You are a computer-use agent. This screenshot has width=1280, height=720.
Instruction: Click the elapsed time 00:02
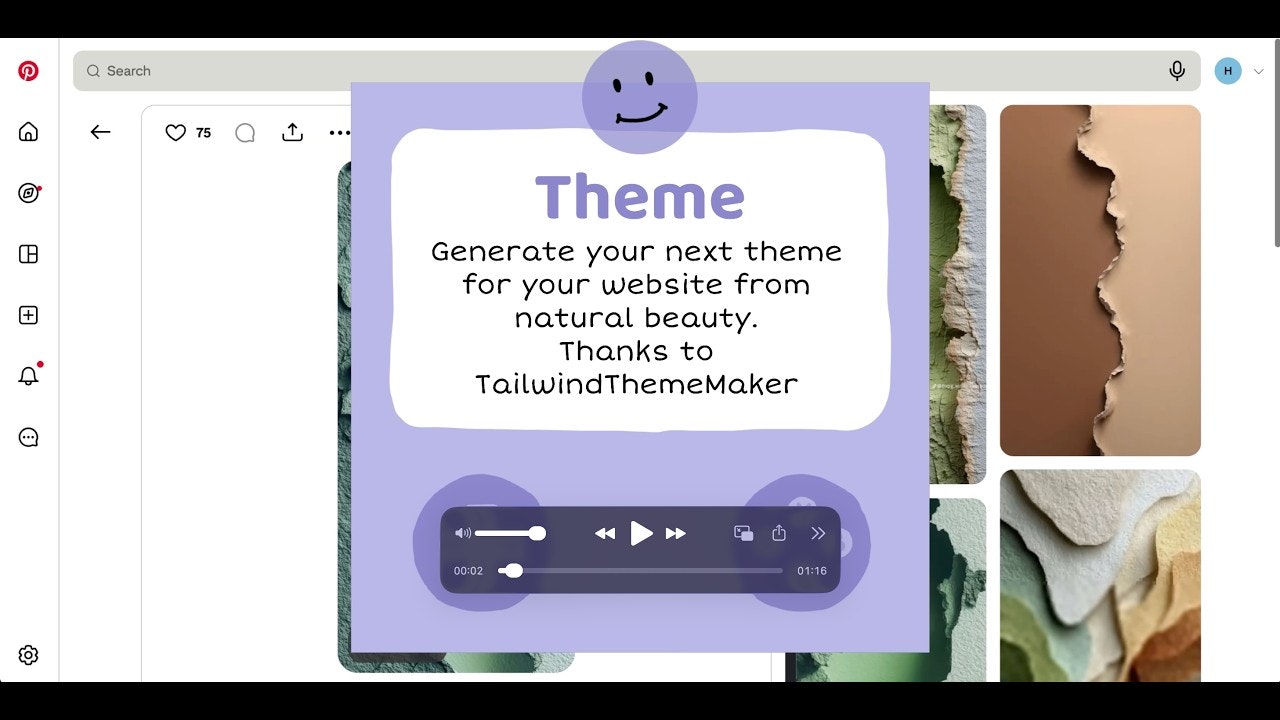click(468, 571)
